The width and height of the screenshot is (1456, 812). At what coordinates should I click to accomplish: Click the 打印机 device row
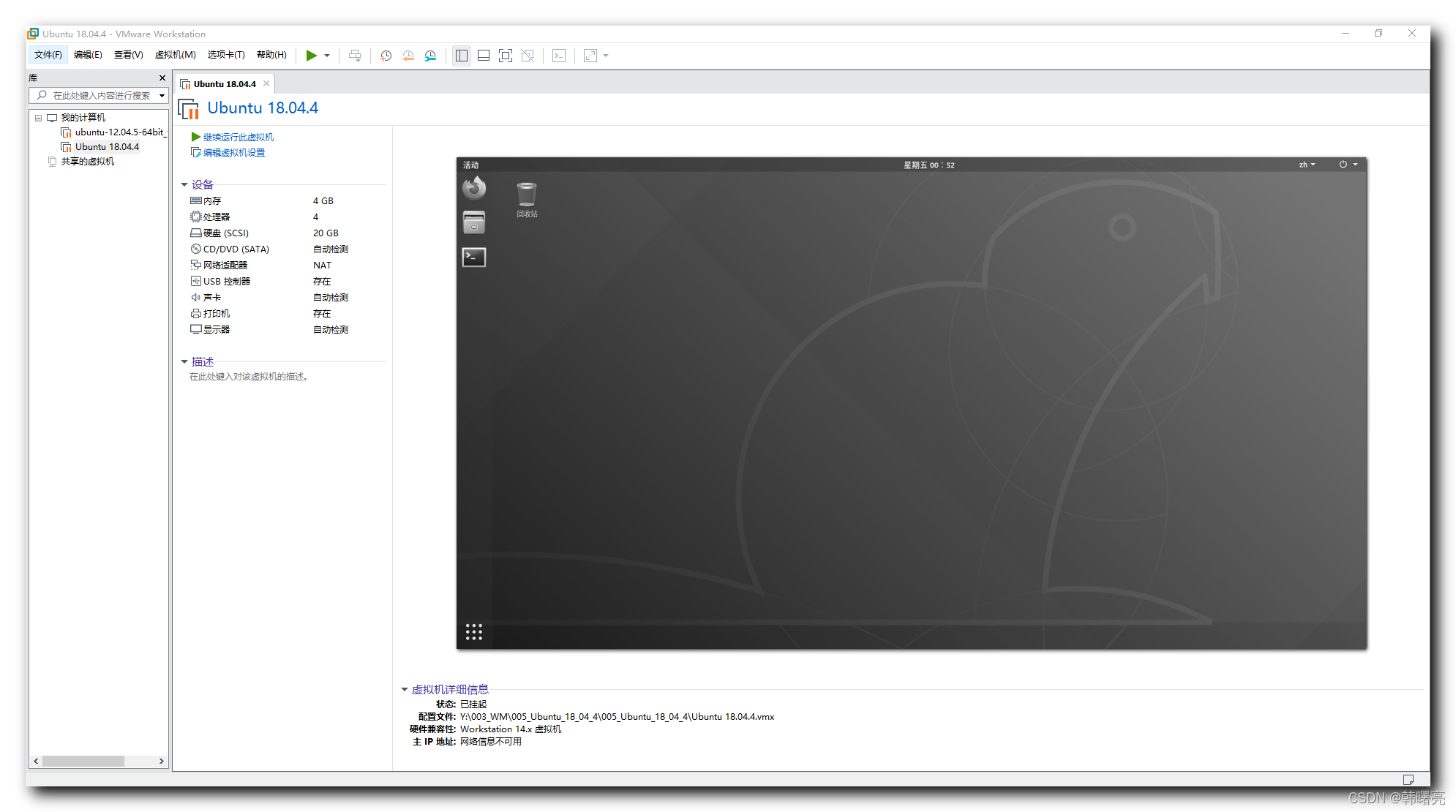(x=287, y=314)
